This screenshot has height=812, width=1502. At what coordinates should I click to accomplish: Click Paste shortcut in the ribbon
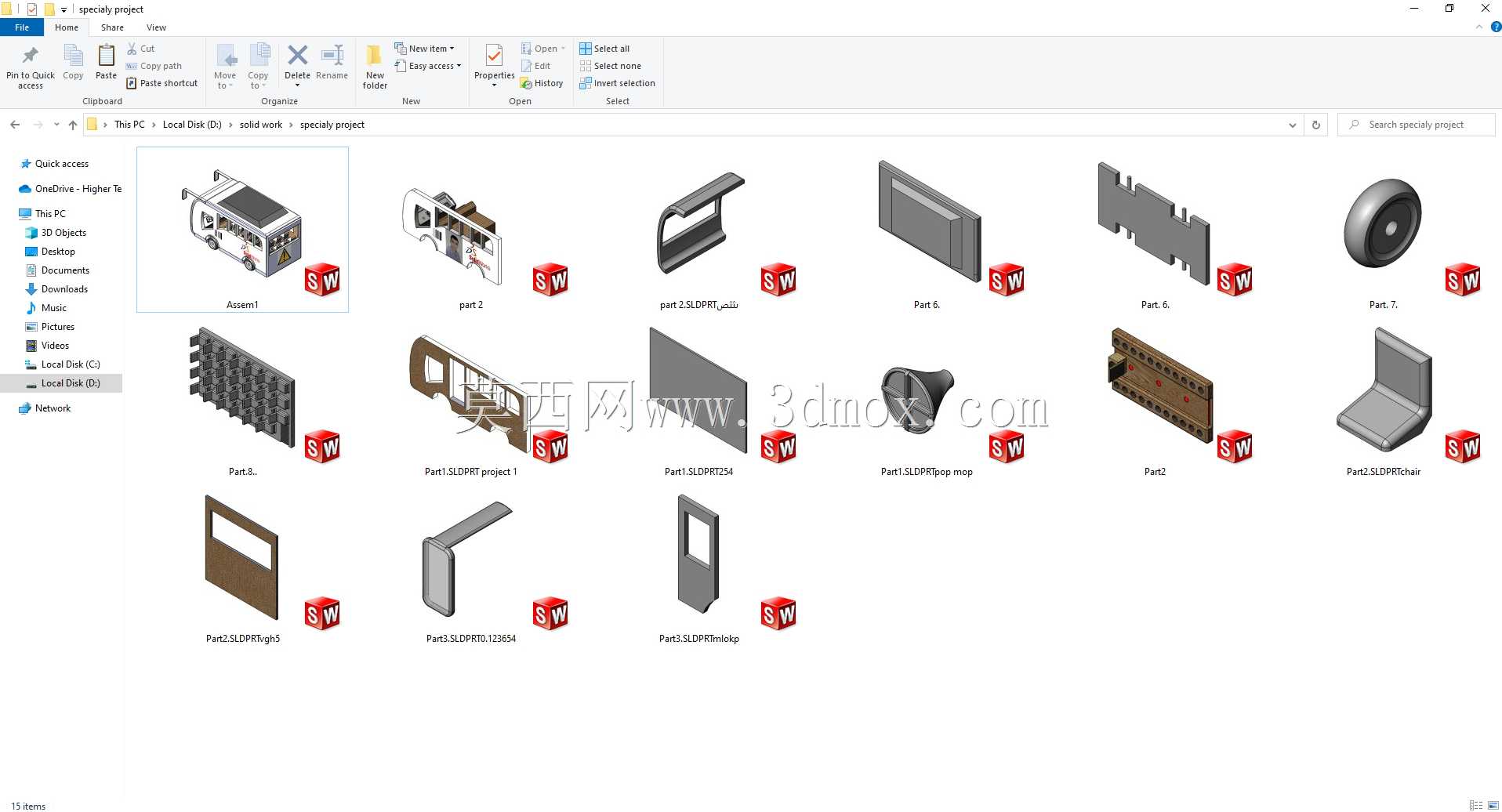pos(161,83)
